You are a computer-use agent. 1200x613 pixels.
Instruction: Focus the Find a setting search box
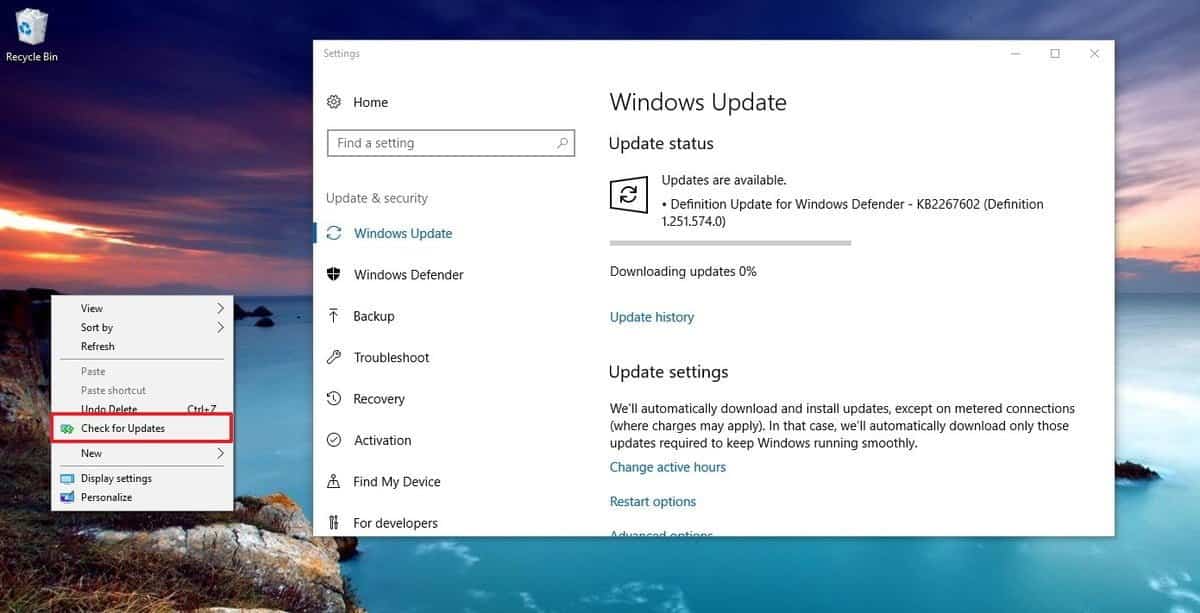(x=451, y=143)
